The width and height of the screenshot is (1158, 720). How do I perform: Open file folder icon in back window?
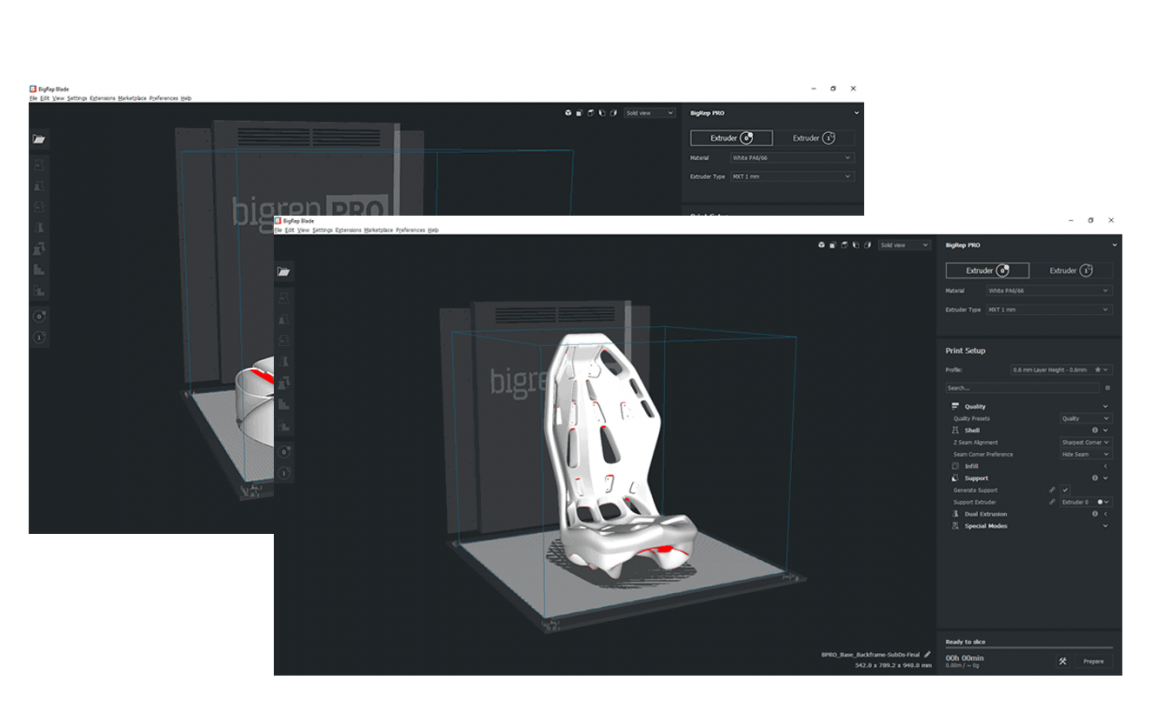(x=39, y=139)
